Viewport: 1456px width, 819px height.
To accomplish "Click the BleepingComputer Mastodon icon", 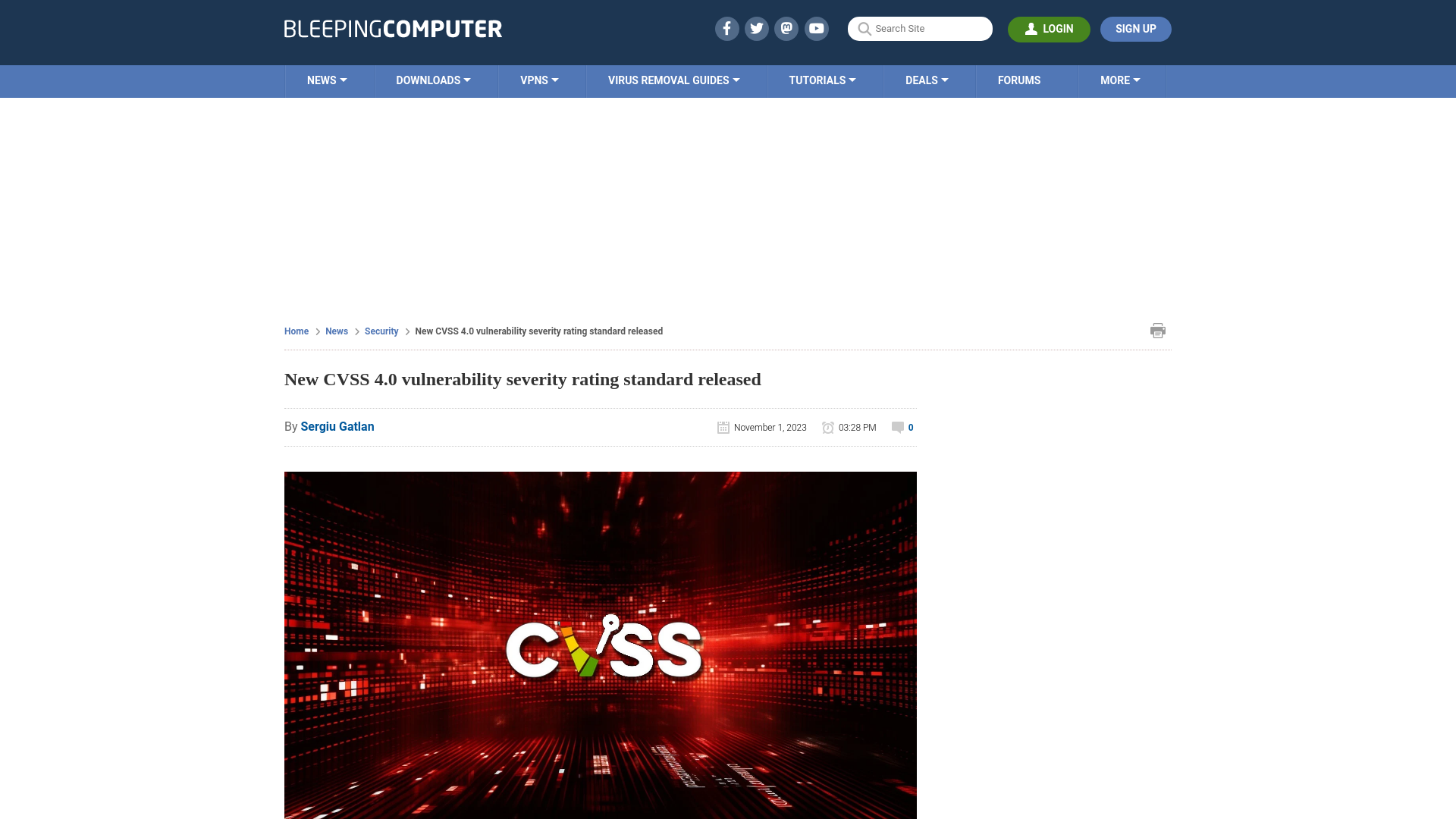I will pos(787,28).
